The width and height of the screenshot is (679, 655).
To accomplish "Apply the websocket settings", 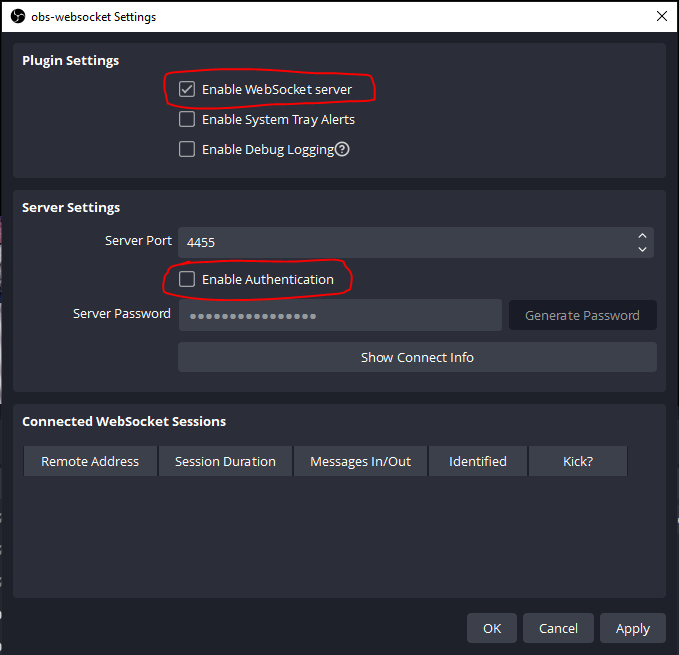I will [x=633, y=628].
